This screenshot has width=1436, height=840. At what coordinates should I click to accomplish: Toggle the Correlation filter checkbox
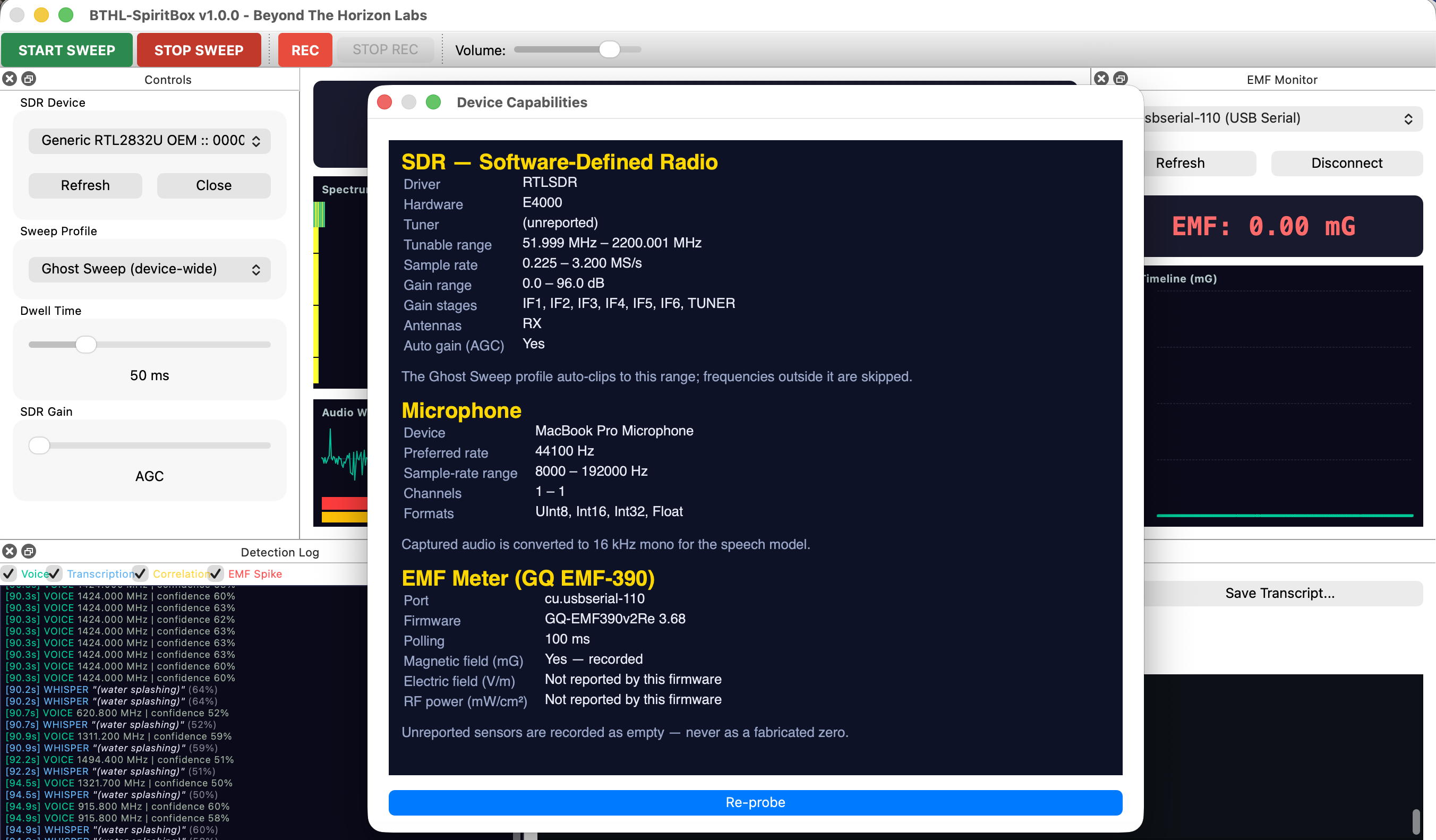(x=141, y=574)
